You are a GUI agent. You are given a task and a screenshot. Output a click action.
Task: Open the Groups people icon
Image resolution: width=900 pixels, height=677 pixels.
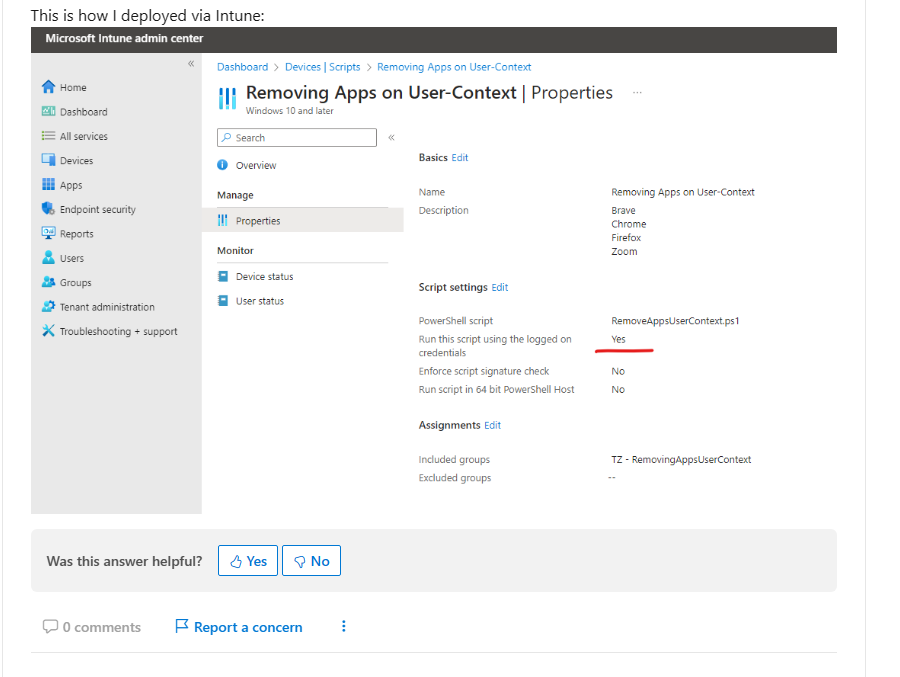(x=48, y=282)
